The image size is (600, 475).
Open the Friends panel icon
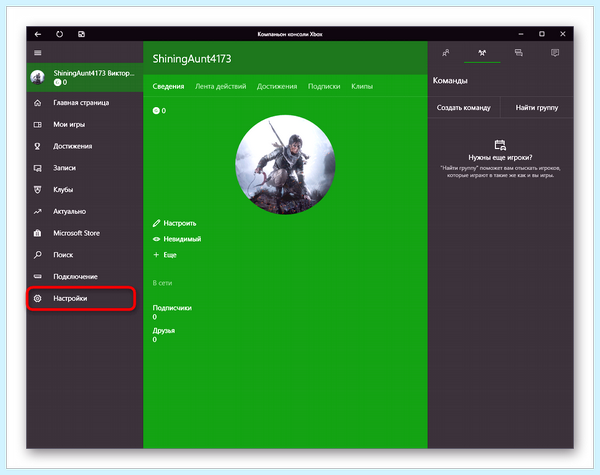(446, 53)
